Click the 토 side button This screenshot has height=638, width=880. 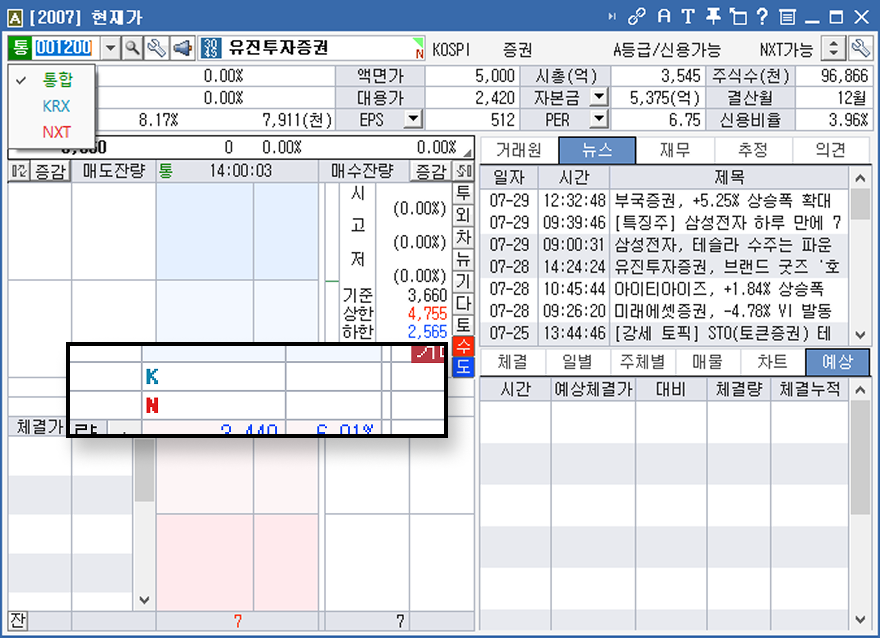pyautogui.click(x=463, y=324)
